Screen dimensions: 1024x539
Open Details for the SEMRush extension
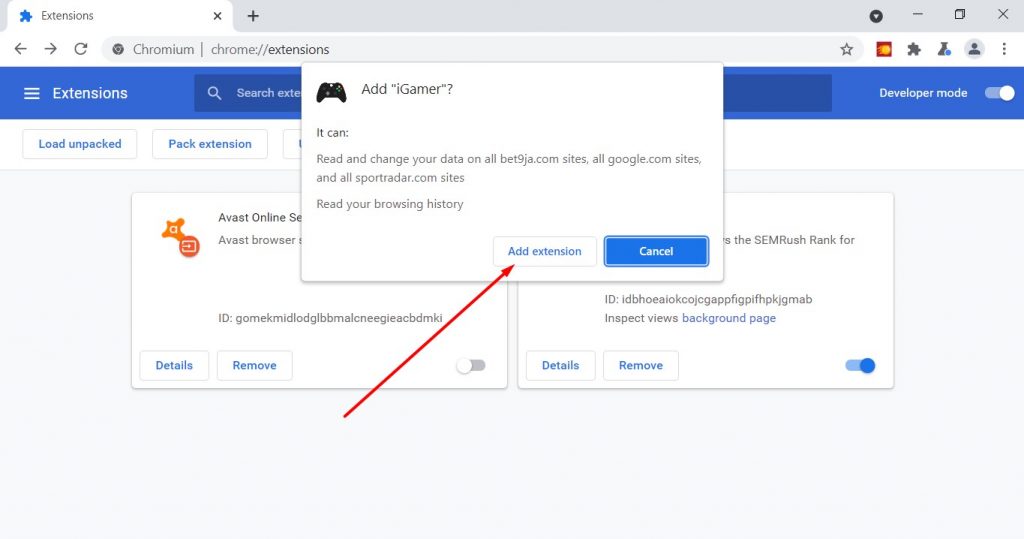560,365
